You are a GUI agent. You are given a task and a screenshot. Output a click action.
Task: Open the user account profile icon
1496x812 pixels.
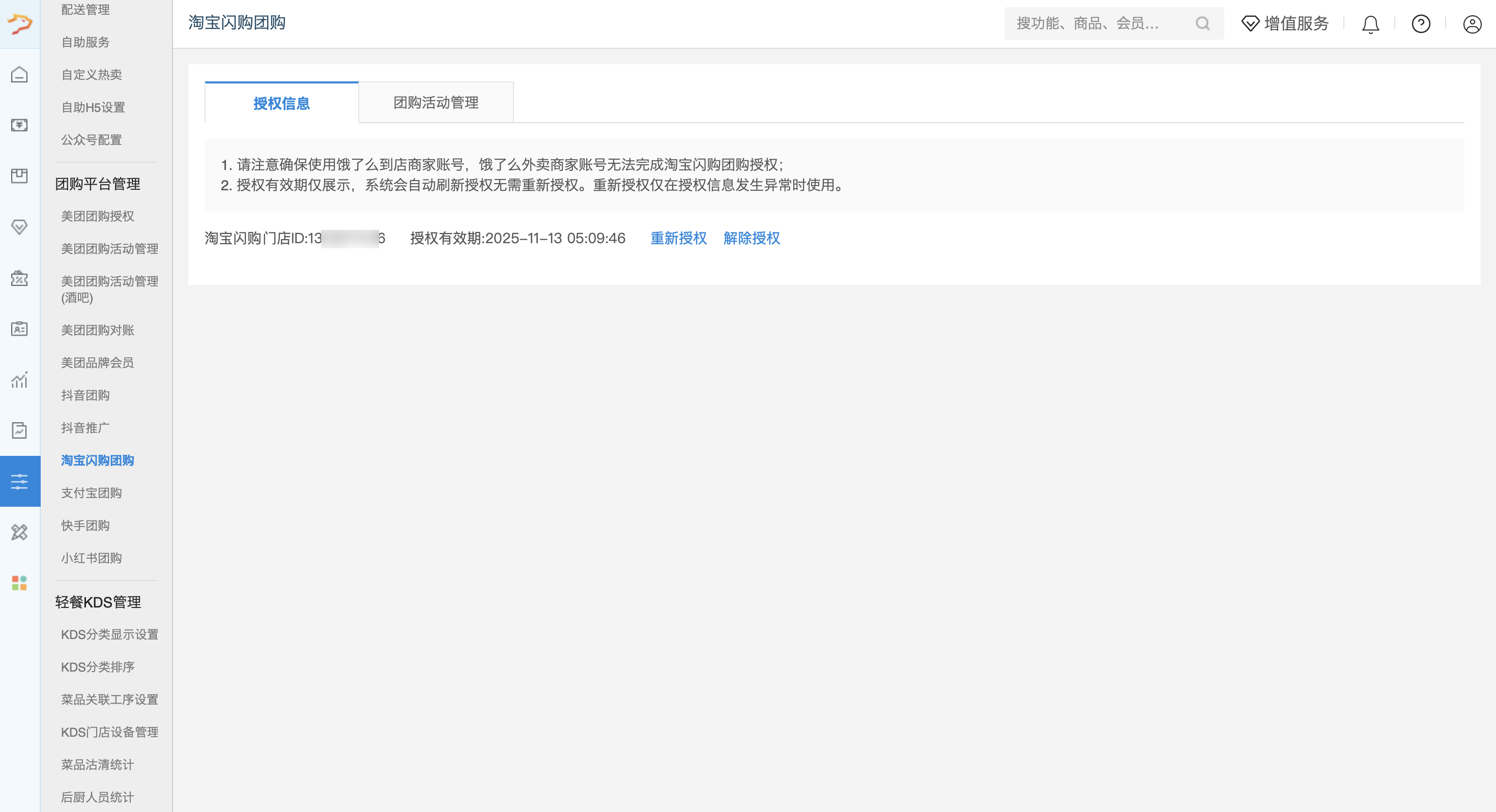(x=1472, y=24)
